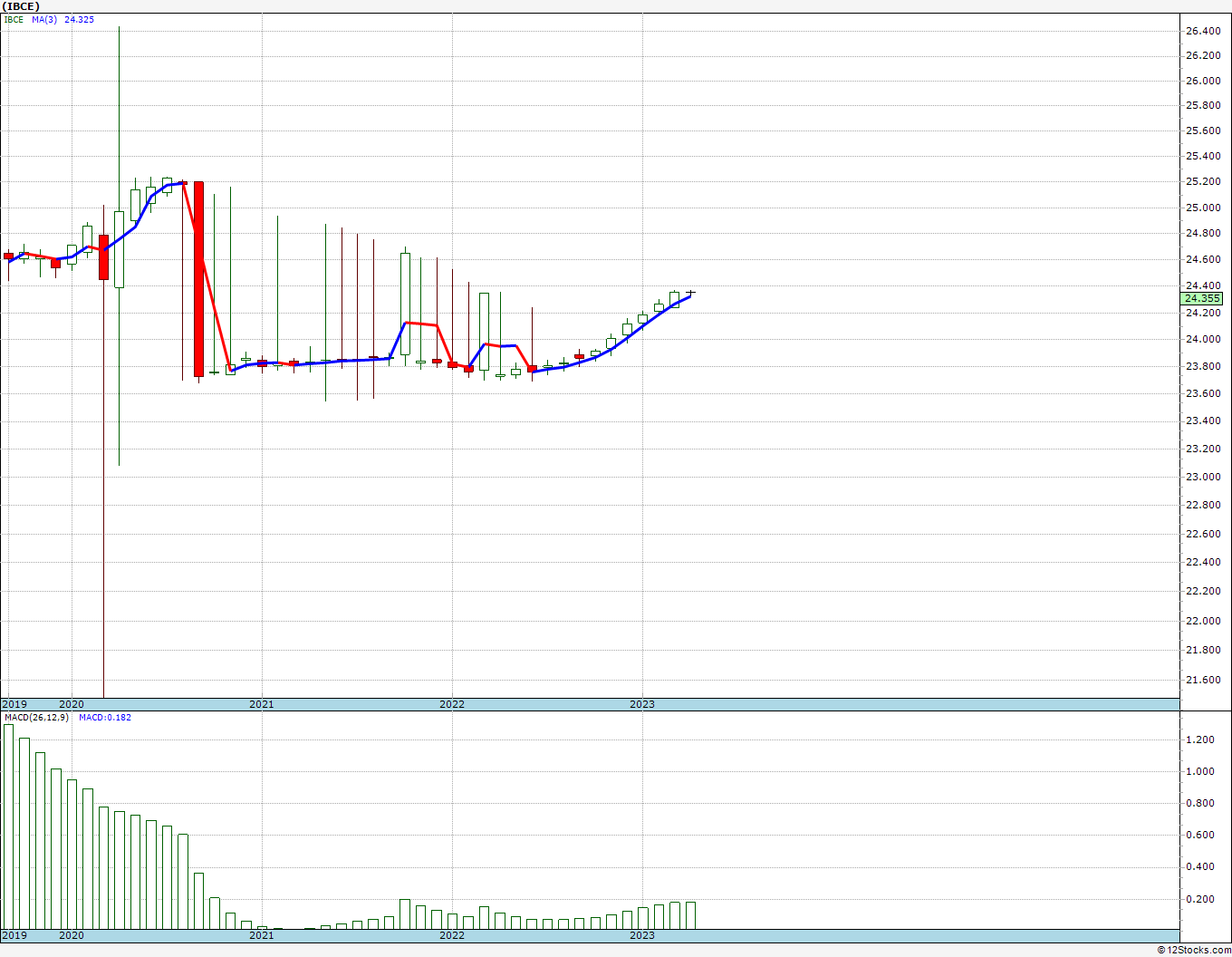Viewport: 1232px width, 957px height.
Task: Select the 24.000 price axis label
Action: point(1203,339)
